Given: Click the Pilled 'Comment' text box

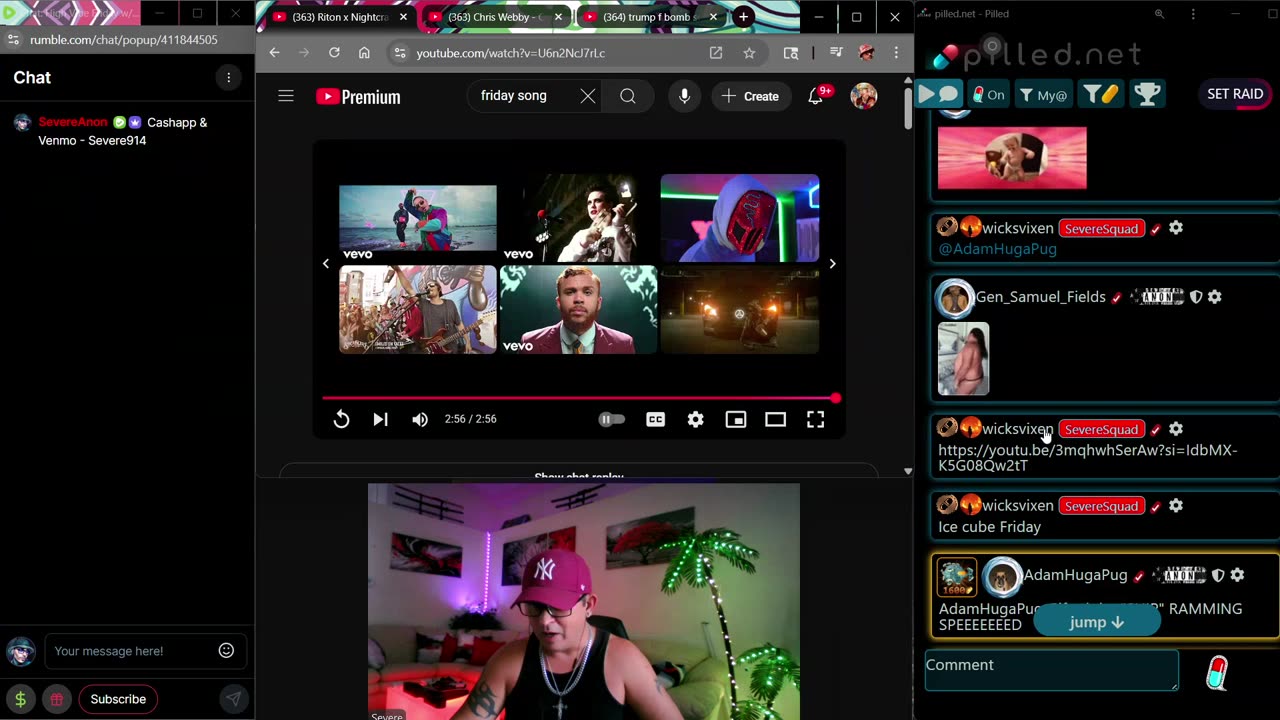Looking at the screenshot, I should click(x=1052, y=670).
